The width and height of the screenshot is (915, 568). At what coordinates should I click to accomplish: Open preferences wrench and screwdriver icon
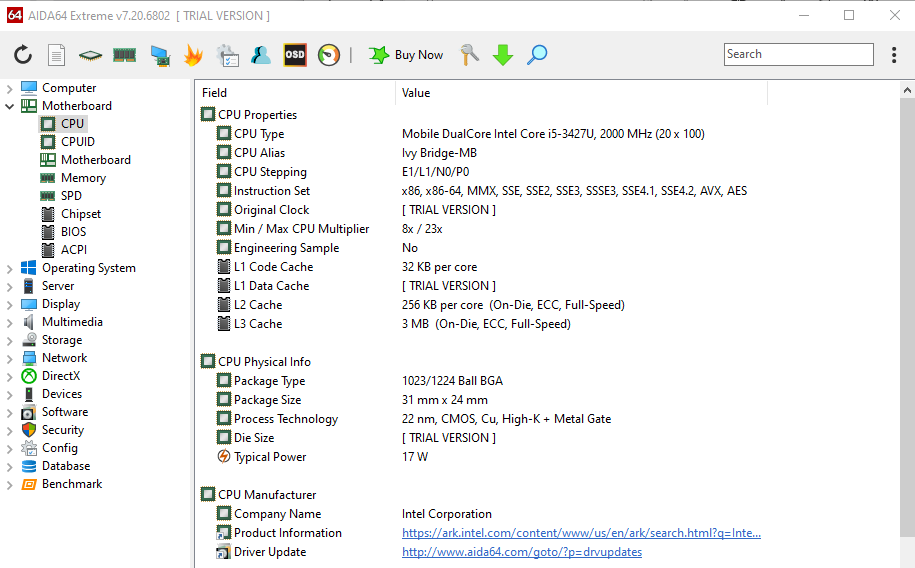pos(469,55)
